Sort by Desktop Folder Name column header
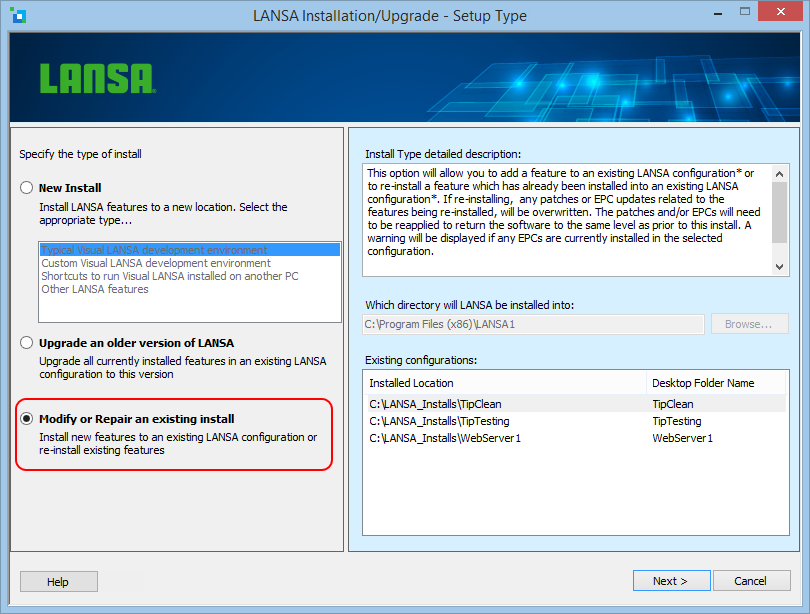 (x=716, y=383)
